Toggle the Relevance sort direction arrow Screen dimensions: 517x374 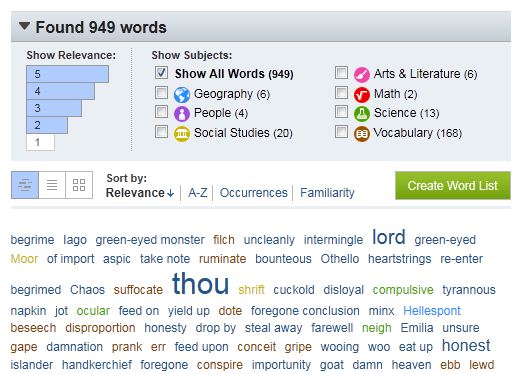pyautogui.click(x=171, y=193)
